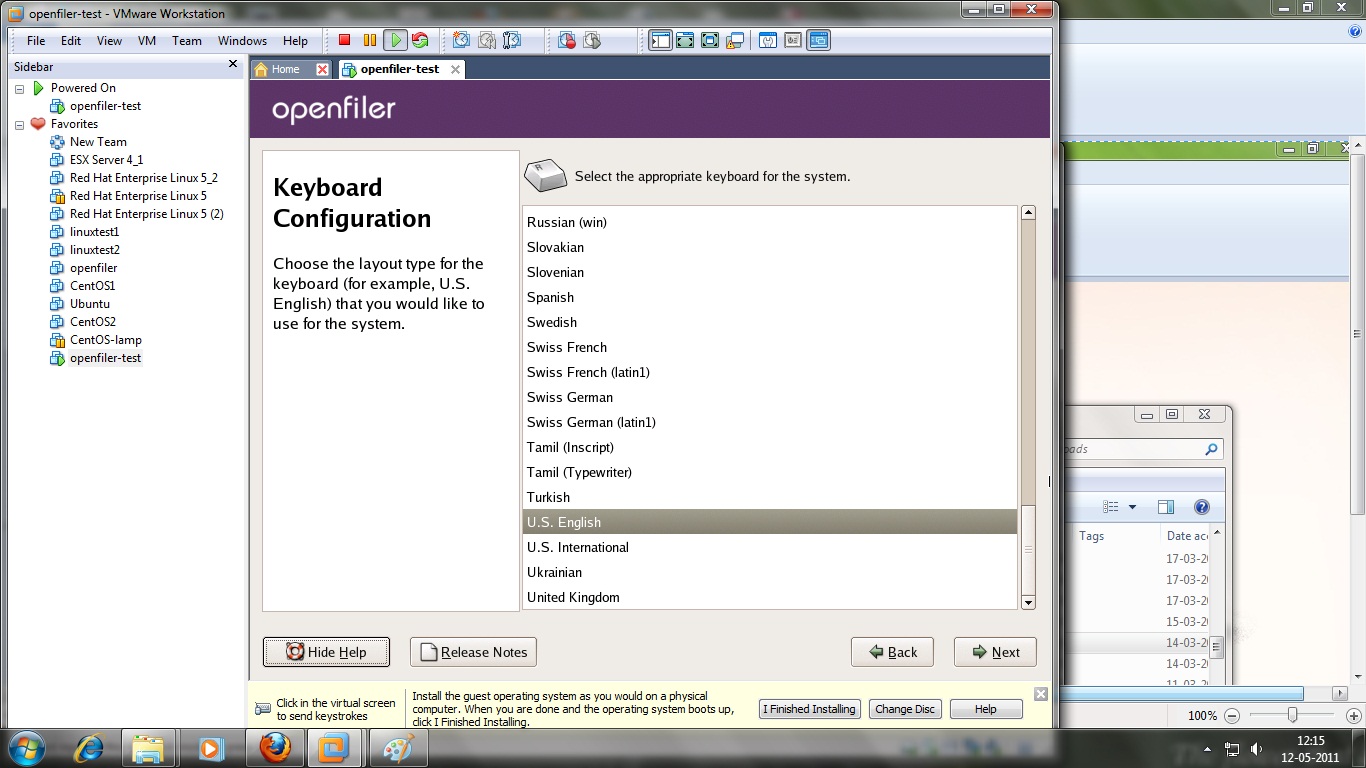Image resolution: width=1366 pixels, height=768 pixels.
Task: Open the Edit menu
Action: point(71,41)
